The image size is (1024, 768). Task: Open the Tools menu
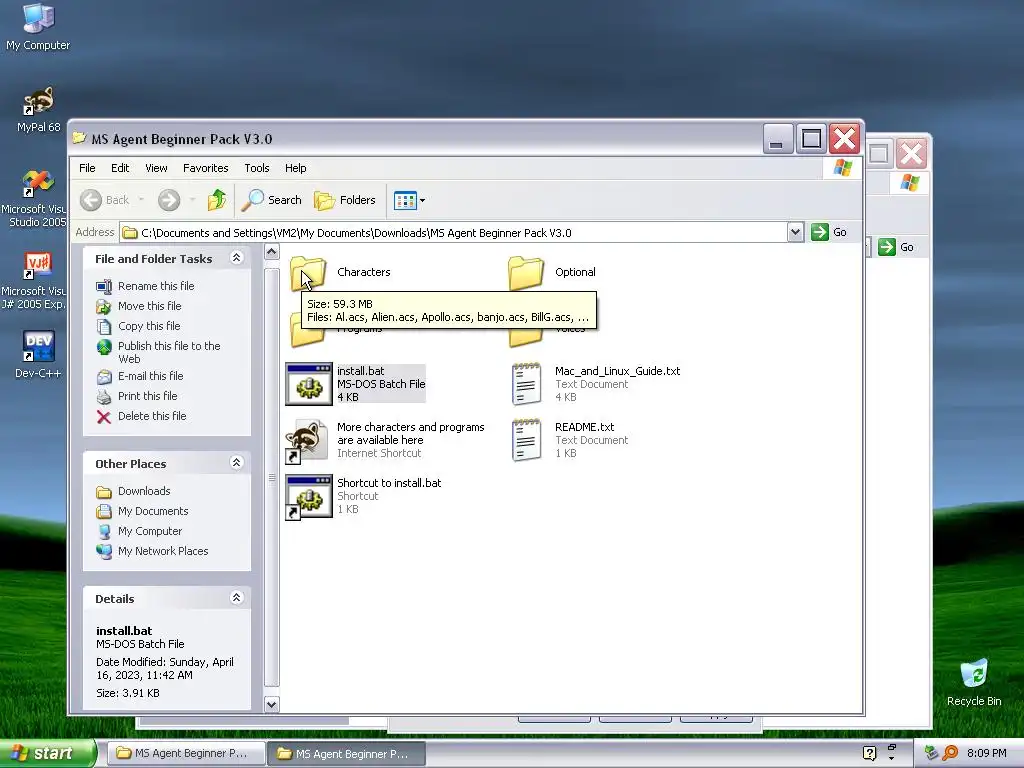pyautogui.click(x=257, y=168)
